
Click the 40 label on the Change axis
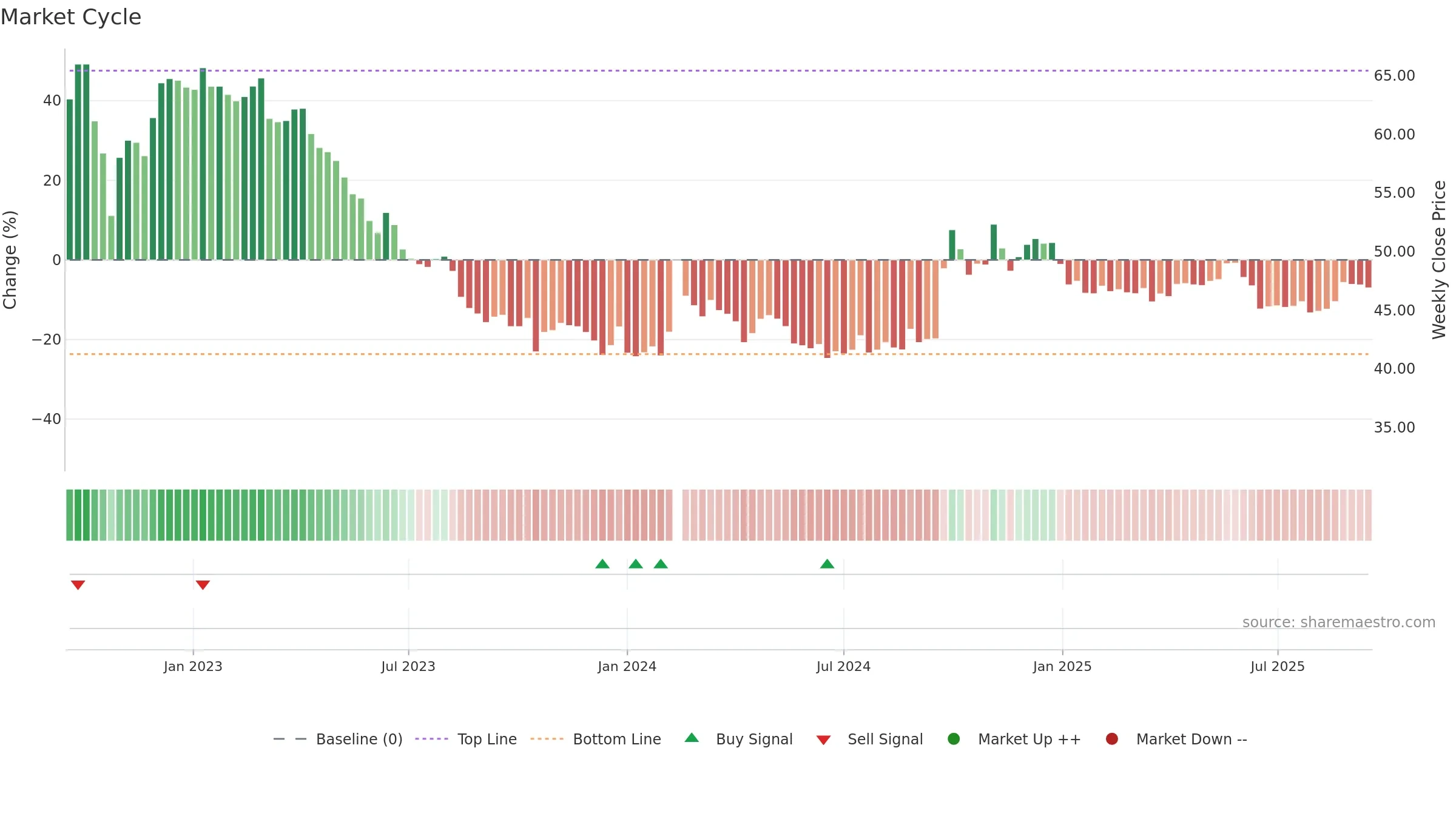pyautogui.click(x=52, y=101)
